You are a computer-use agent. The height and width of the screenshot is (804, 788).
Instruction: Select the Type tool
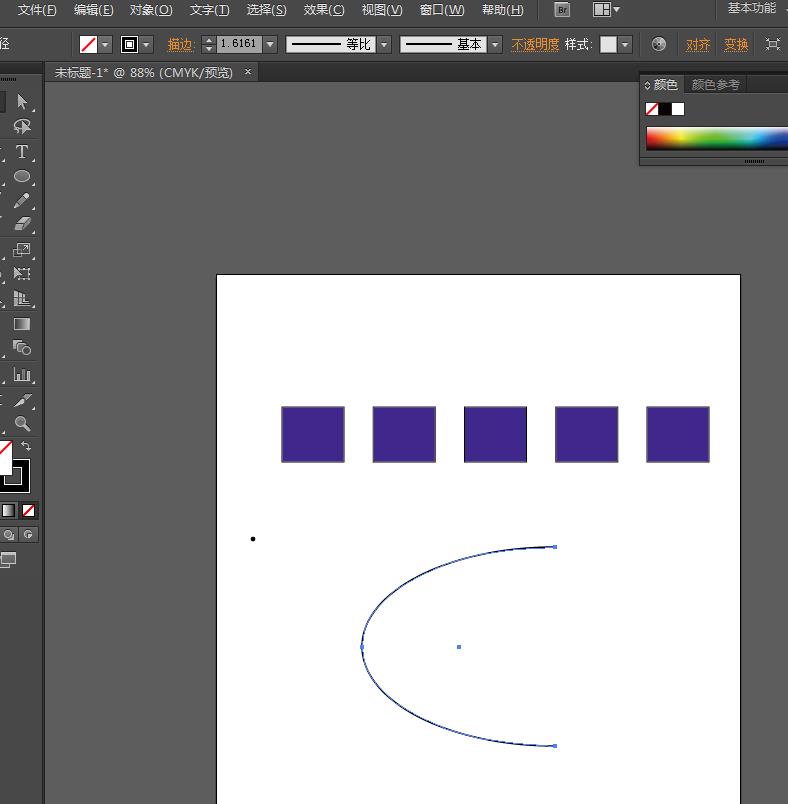click(22, 152)
